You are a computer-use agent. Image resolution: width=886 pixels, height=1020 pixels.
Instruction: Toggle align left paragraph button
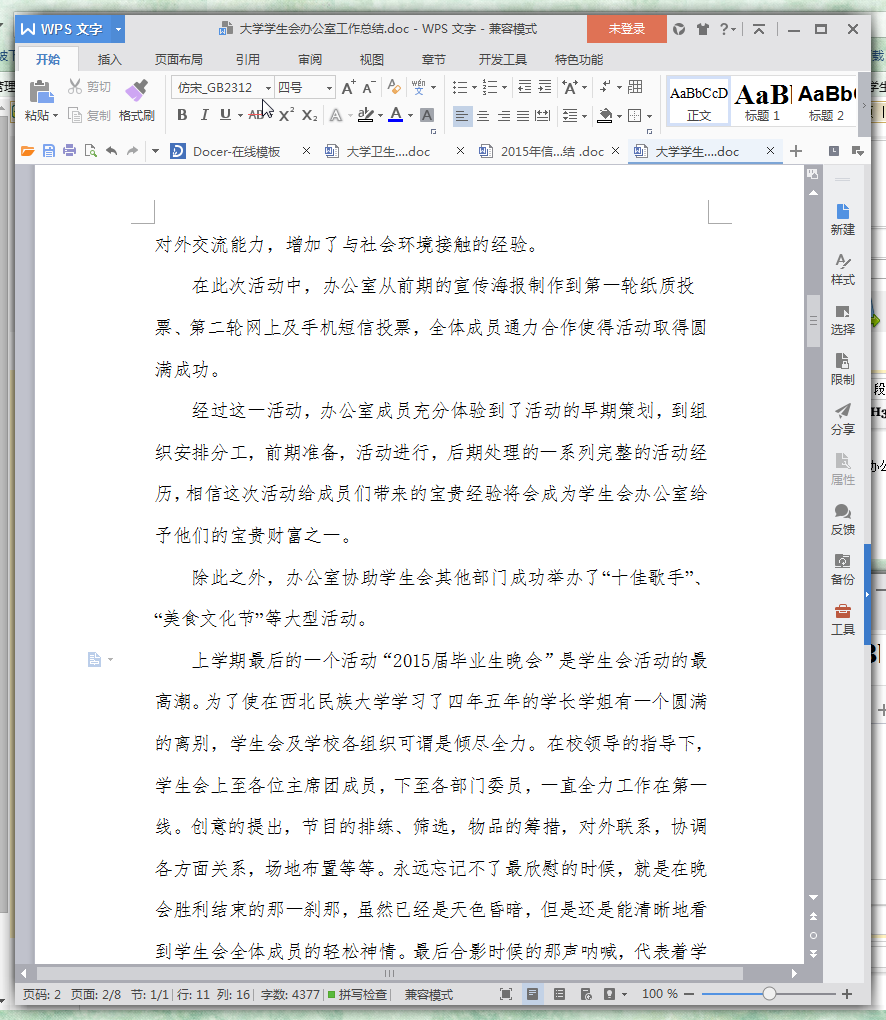pos(462,116)
